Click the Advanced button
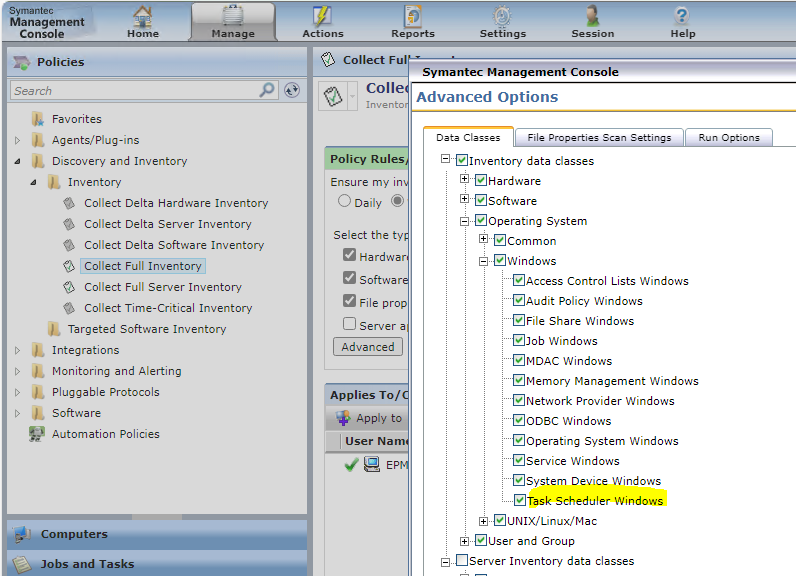 (x=367, y=347)
